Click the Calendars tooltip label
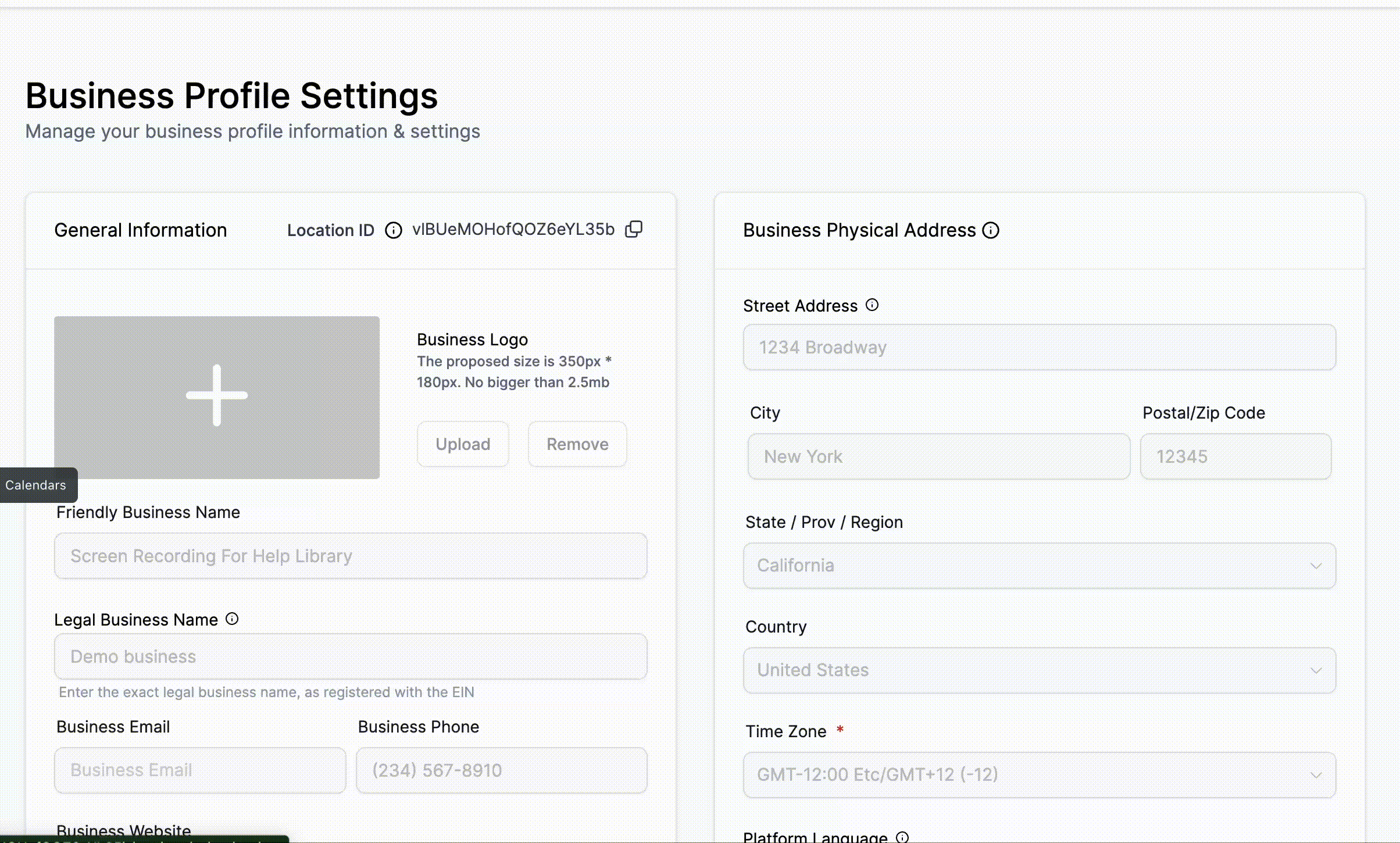The image size is (1400, 843). tap(36, 485)
